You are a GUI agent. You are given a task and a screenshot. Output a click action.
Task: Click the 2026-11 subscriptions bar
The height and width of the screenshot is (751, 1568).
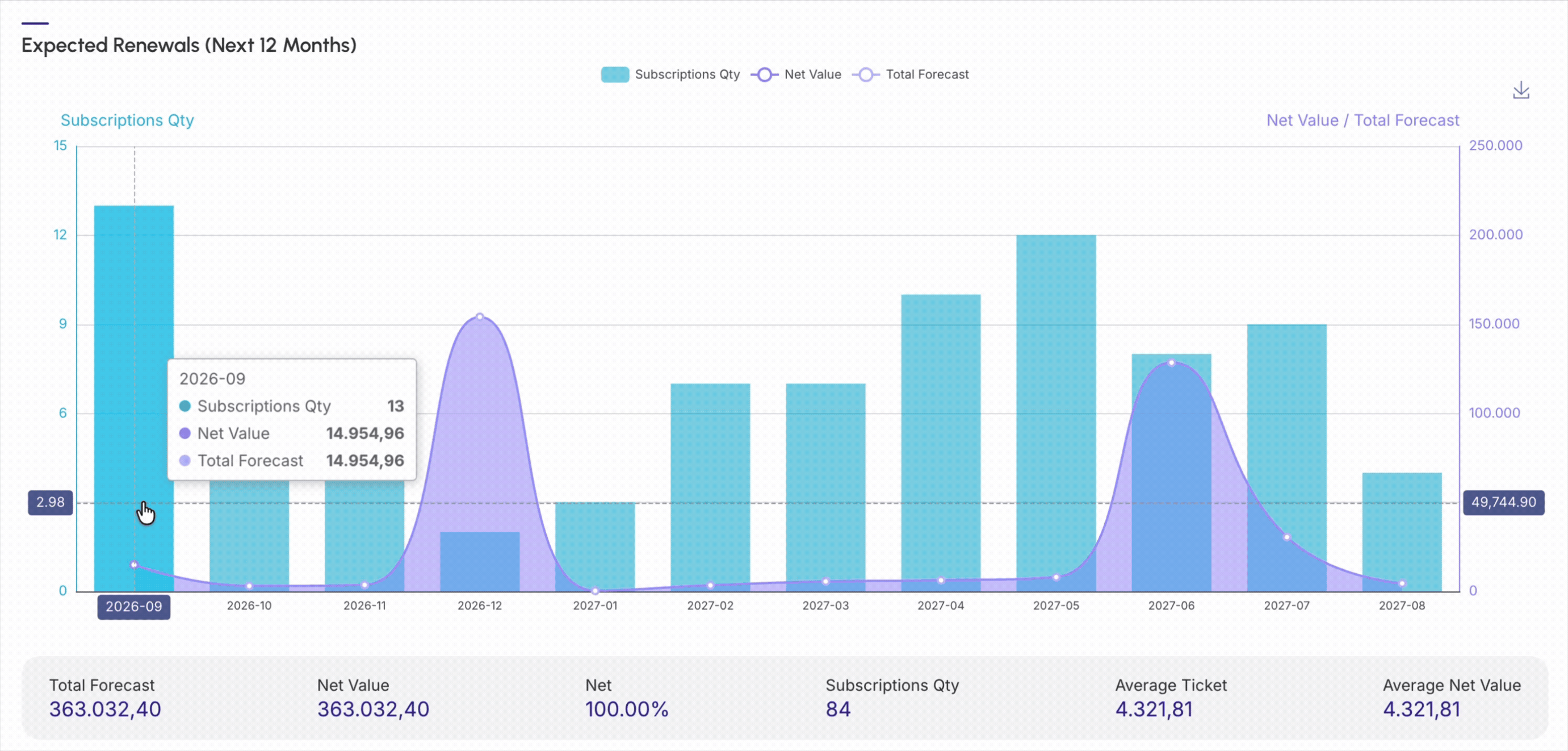pyautogui.click(x=364, y=536)
